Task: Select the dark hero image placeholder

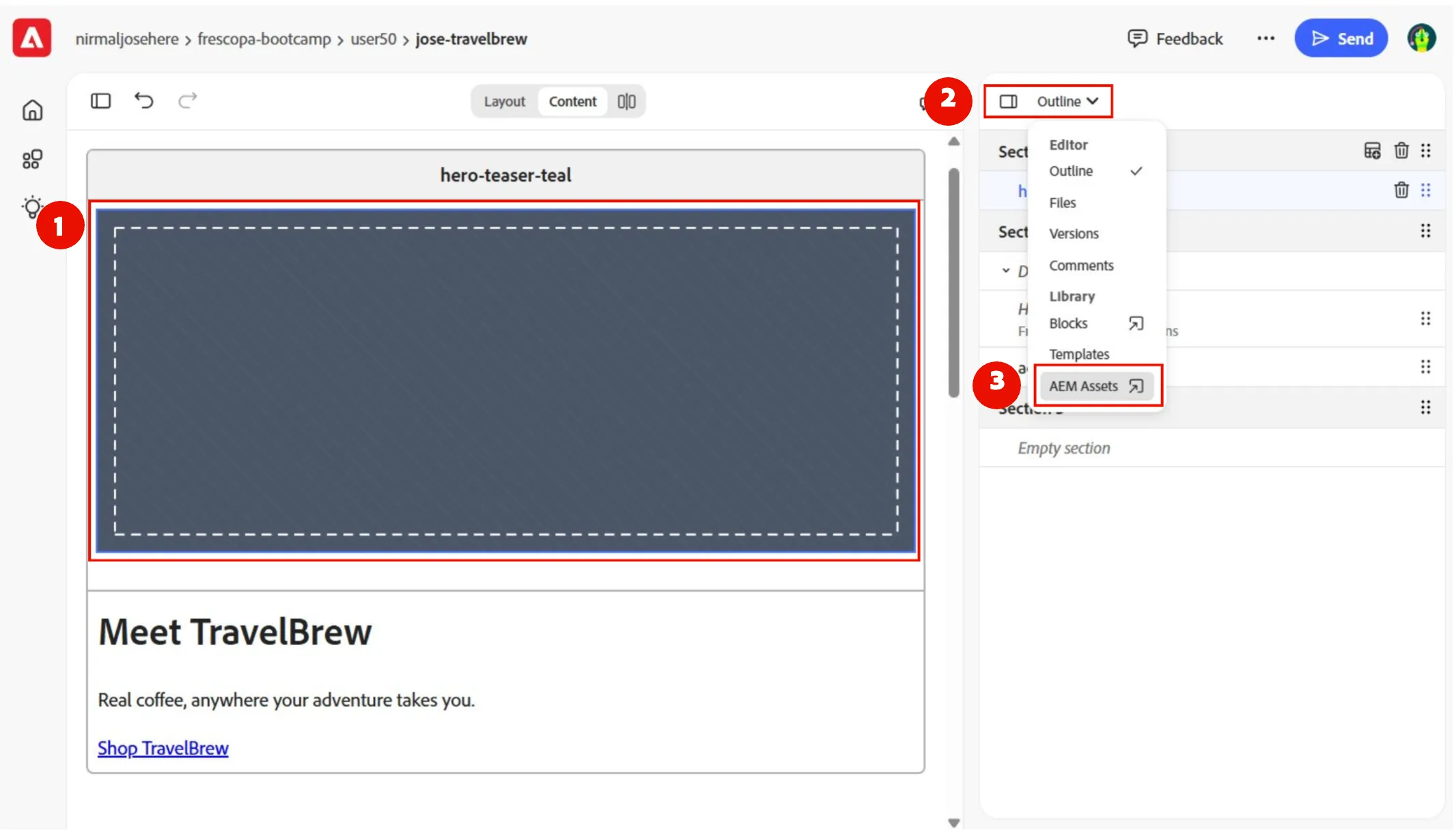Action: (x=505, y=381)
